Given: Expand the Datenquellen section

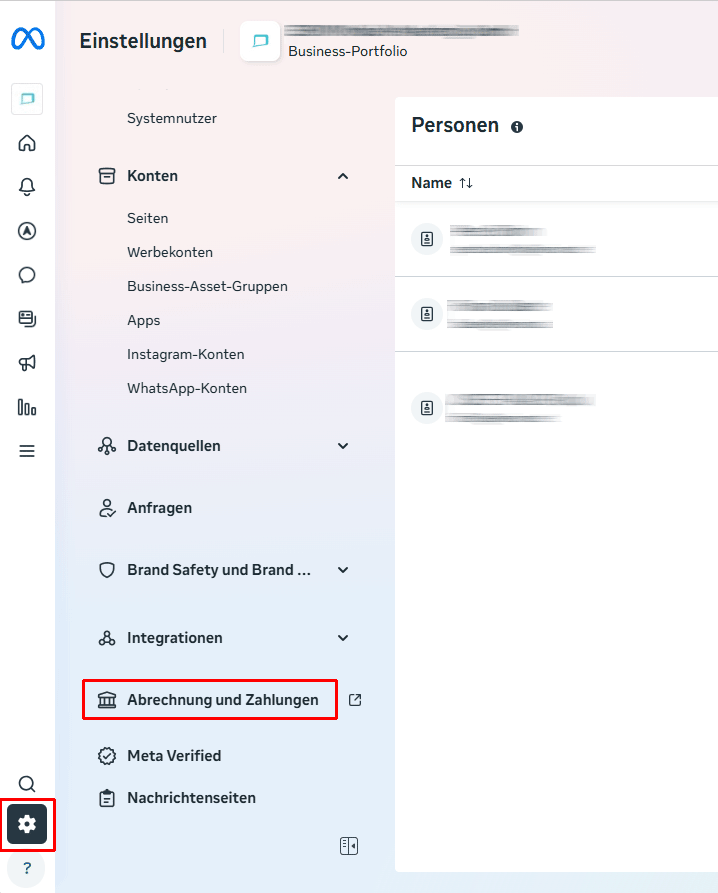Looking at the screenshot, I should coord(223,446).
